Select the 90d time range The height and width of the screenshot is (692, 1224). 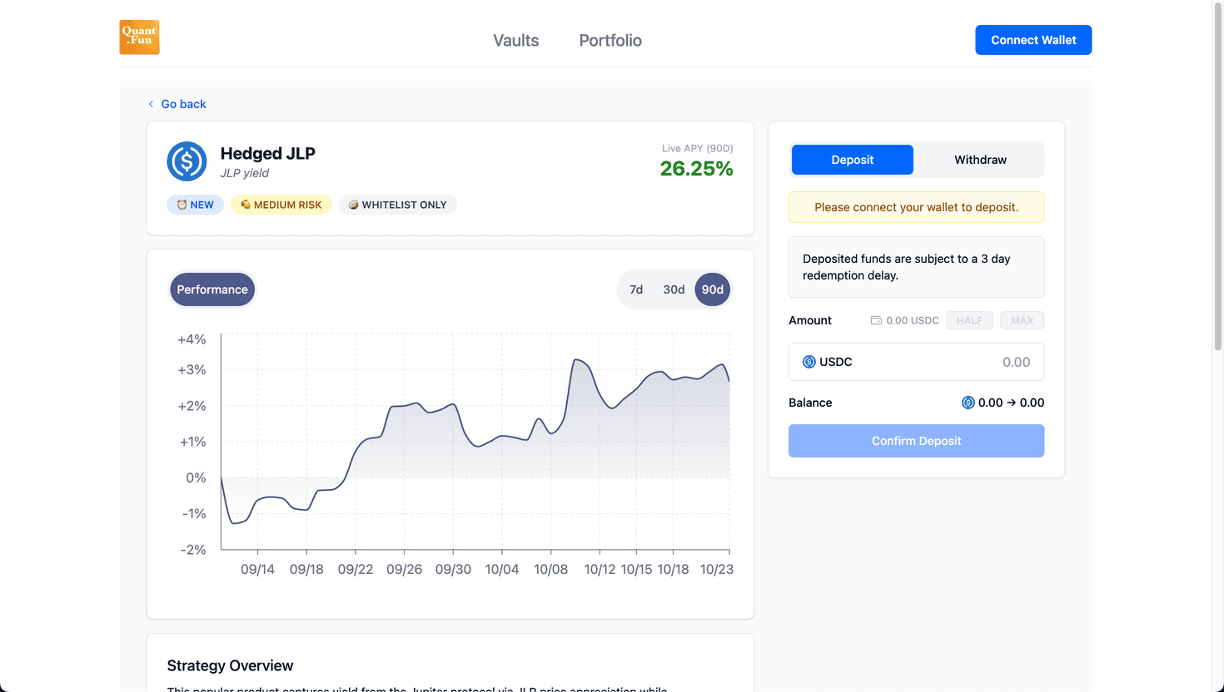[x=712, y=290]
